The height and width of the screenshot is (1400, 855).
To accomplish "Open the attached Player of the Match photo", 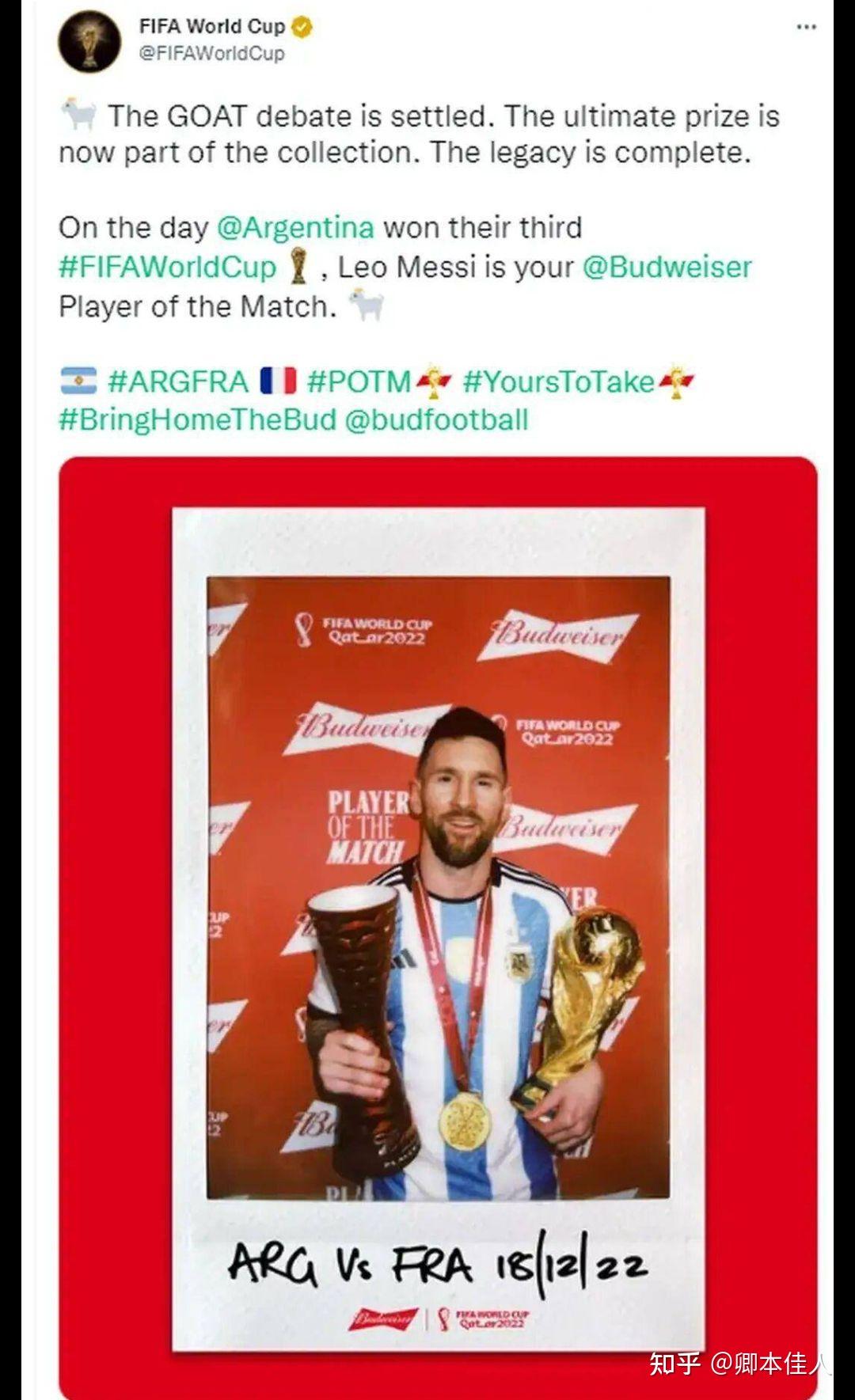I will point(438,926).
